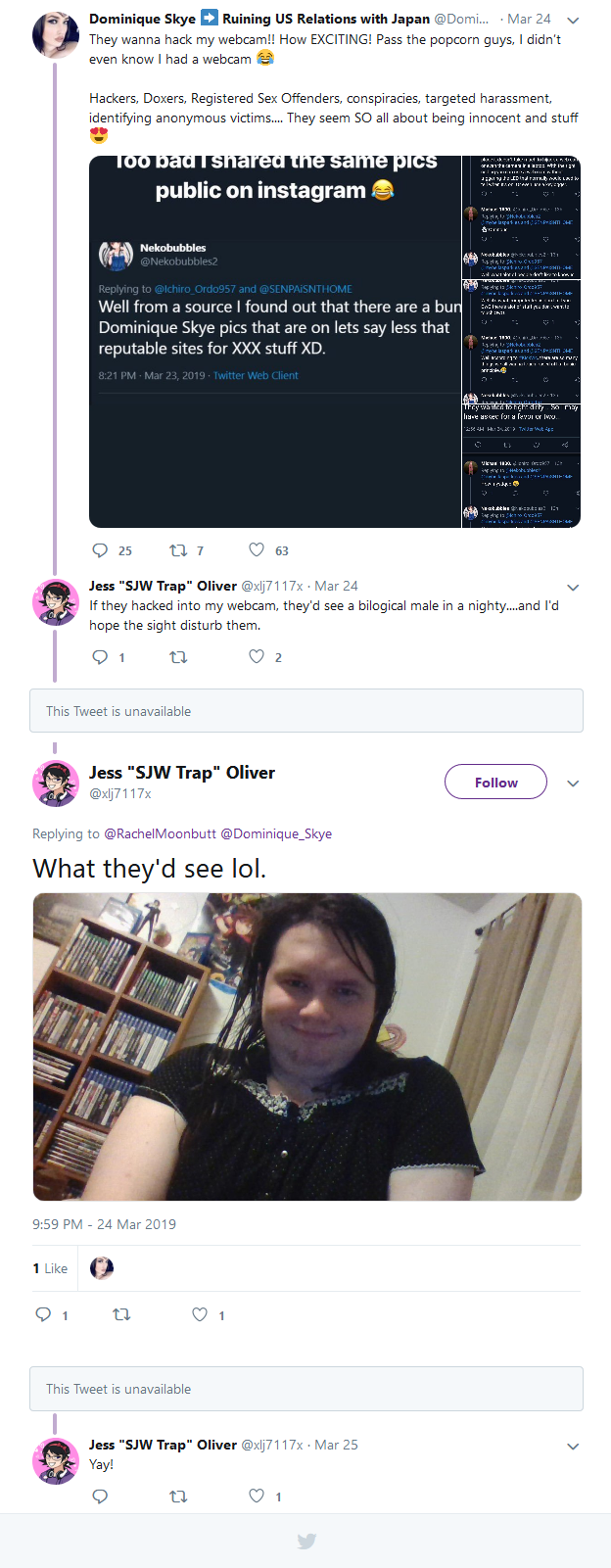Follow Jess "SJW Trap" Oliver
The image size is (611, 1568).
(495, 782)
